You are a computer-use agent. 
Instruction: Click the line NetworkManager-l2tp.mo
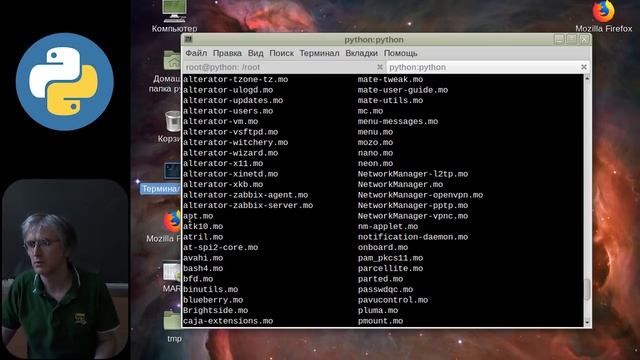[x=413, y=174]
